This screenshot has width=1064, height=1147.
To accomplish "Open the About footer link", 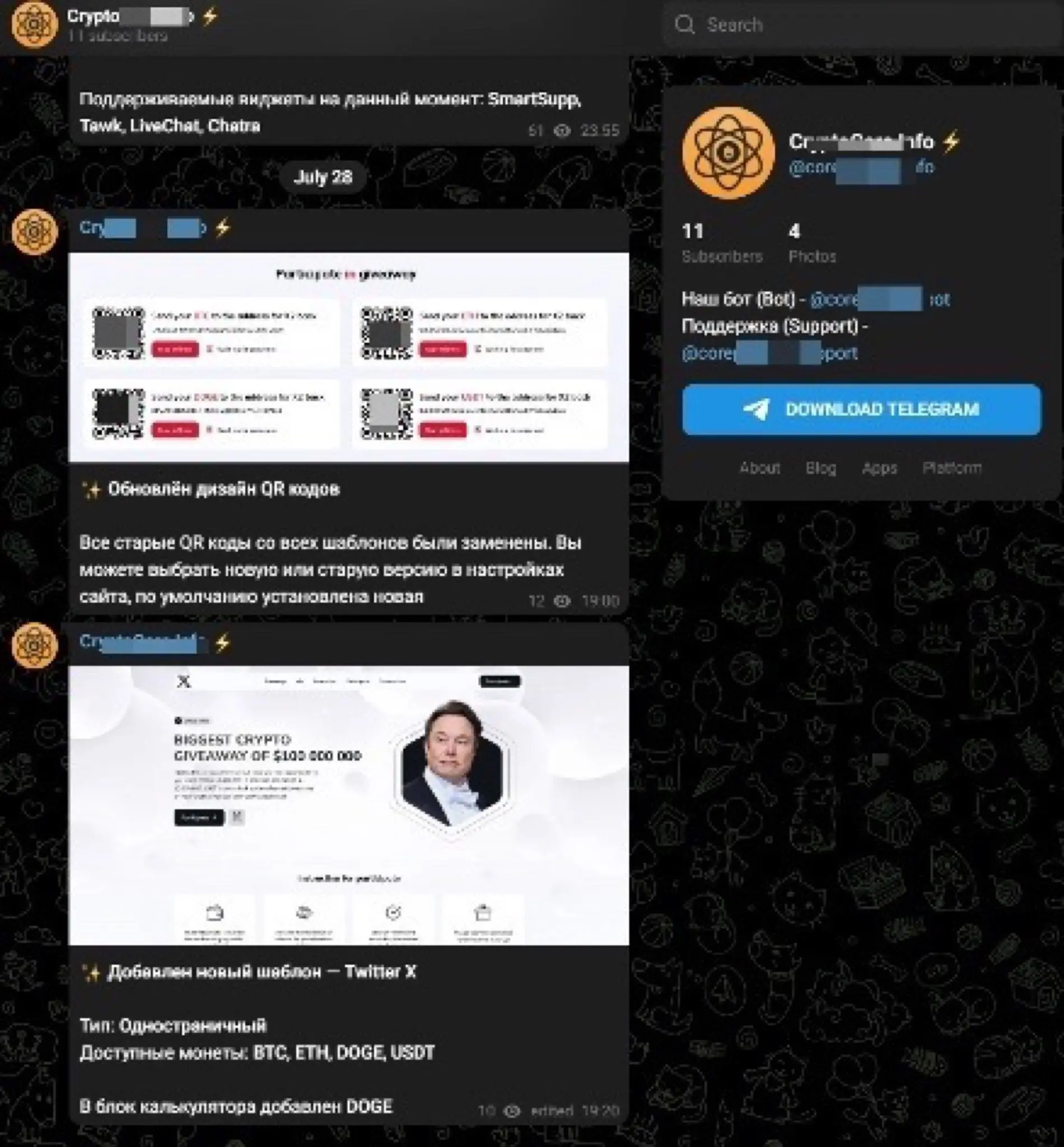I will (760, 468).
